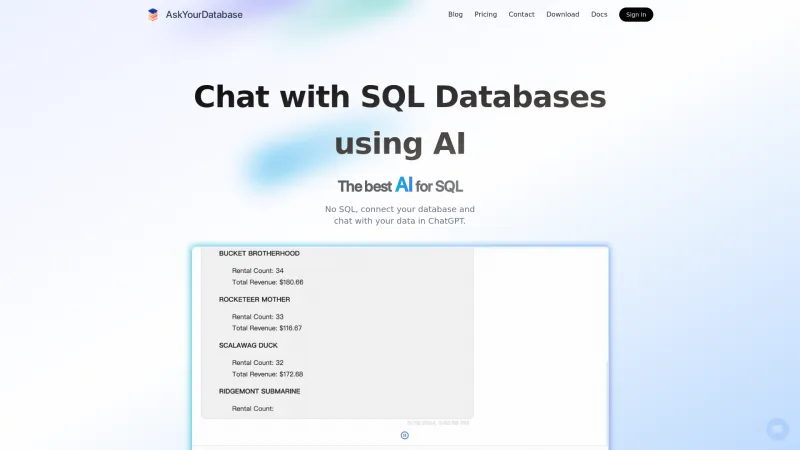The height and width of the screenshot is (450, 800).
Task: Visit the Download page
Action: click(x=563, y=14)
